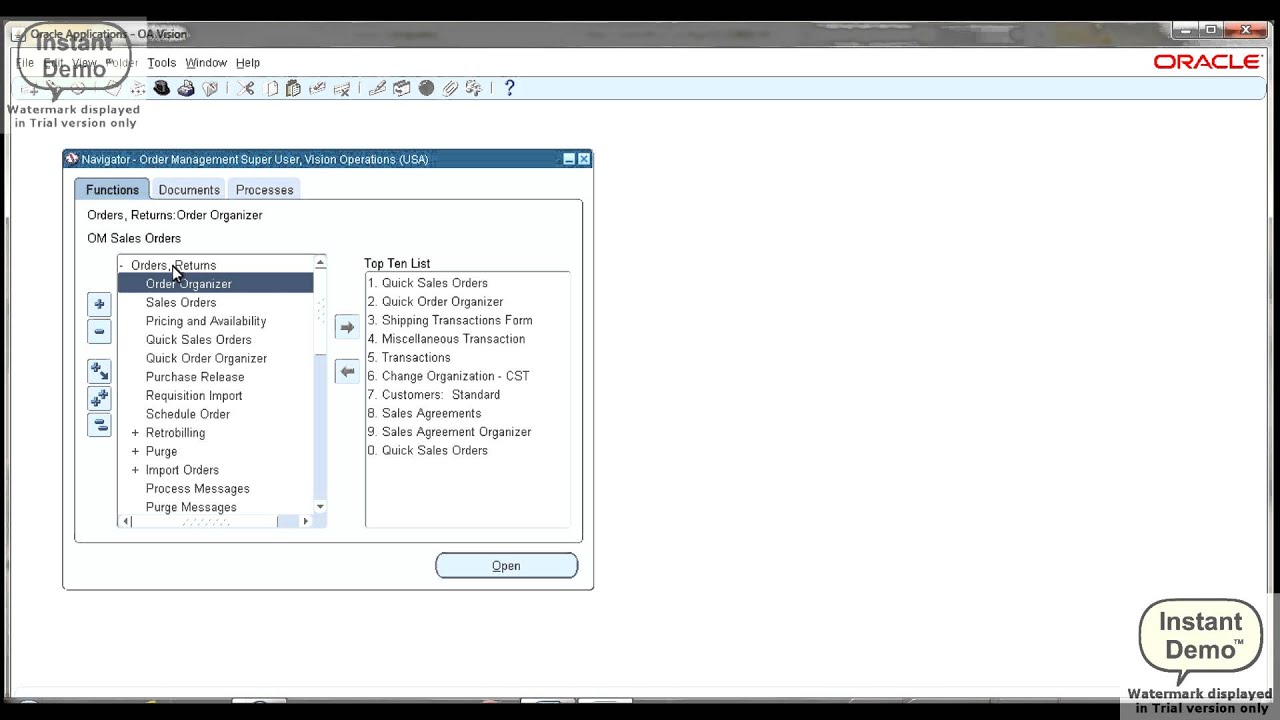The image size is (1280, 720).
Task: Click the Expand All Children button
Action: pos(99,371)
